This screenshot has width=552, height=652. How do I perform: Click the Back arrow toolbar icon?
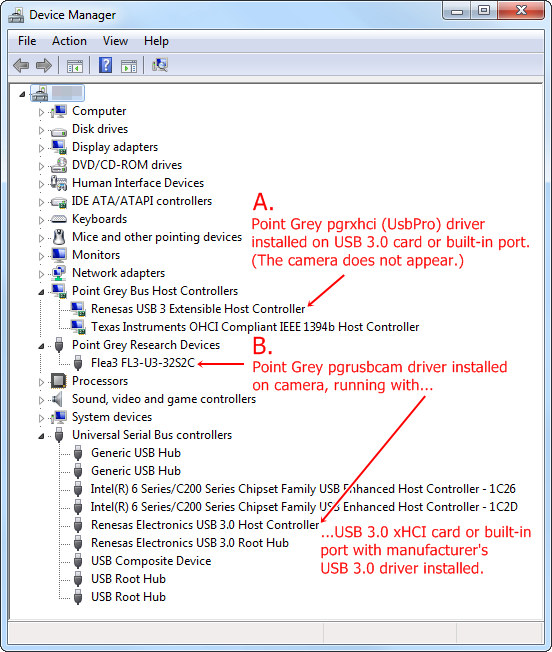pyautogui.click(x=21, y=65)
